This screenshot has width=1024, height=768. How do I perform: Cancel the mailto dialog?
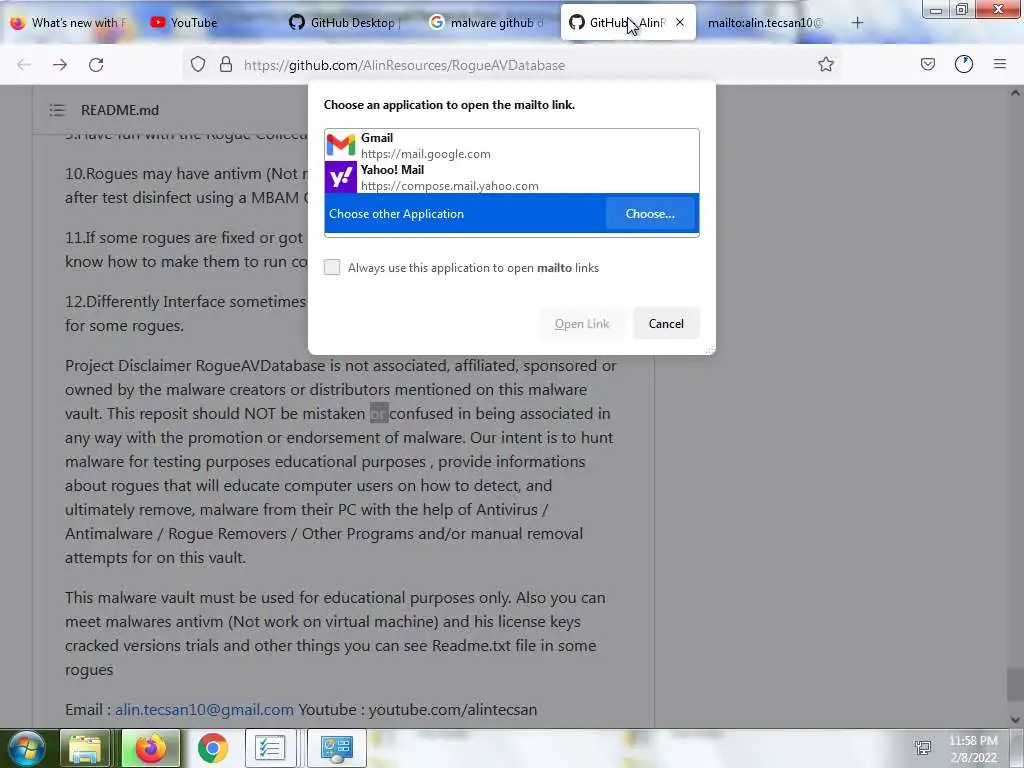tap(665, 323)
